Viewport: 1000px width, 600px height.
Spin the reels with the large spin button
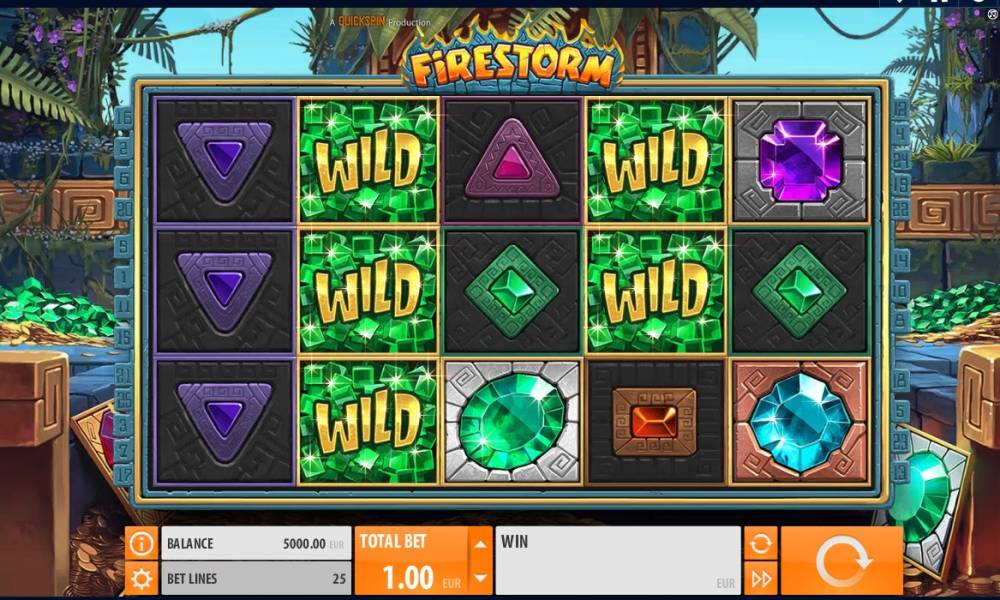tap(842, 561)
